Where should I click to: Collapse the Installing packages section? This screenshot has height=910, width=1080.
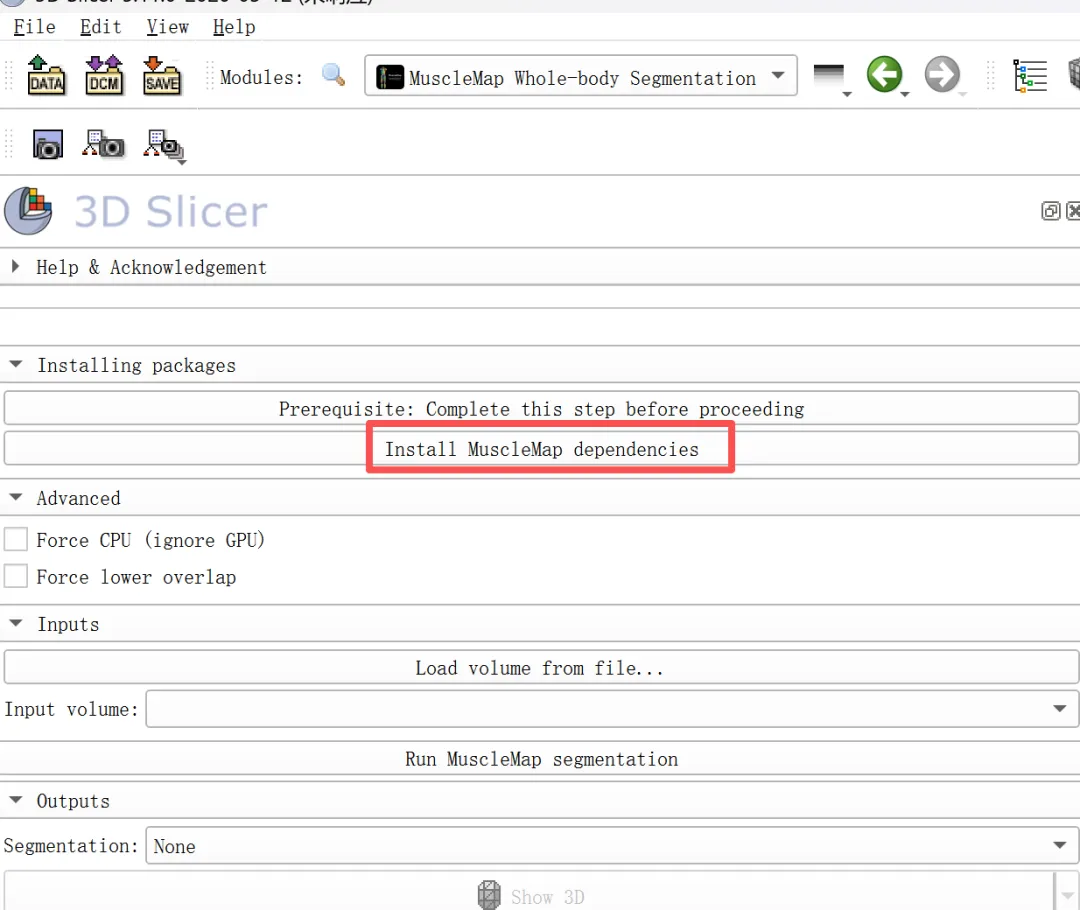(x=15, y=364)
